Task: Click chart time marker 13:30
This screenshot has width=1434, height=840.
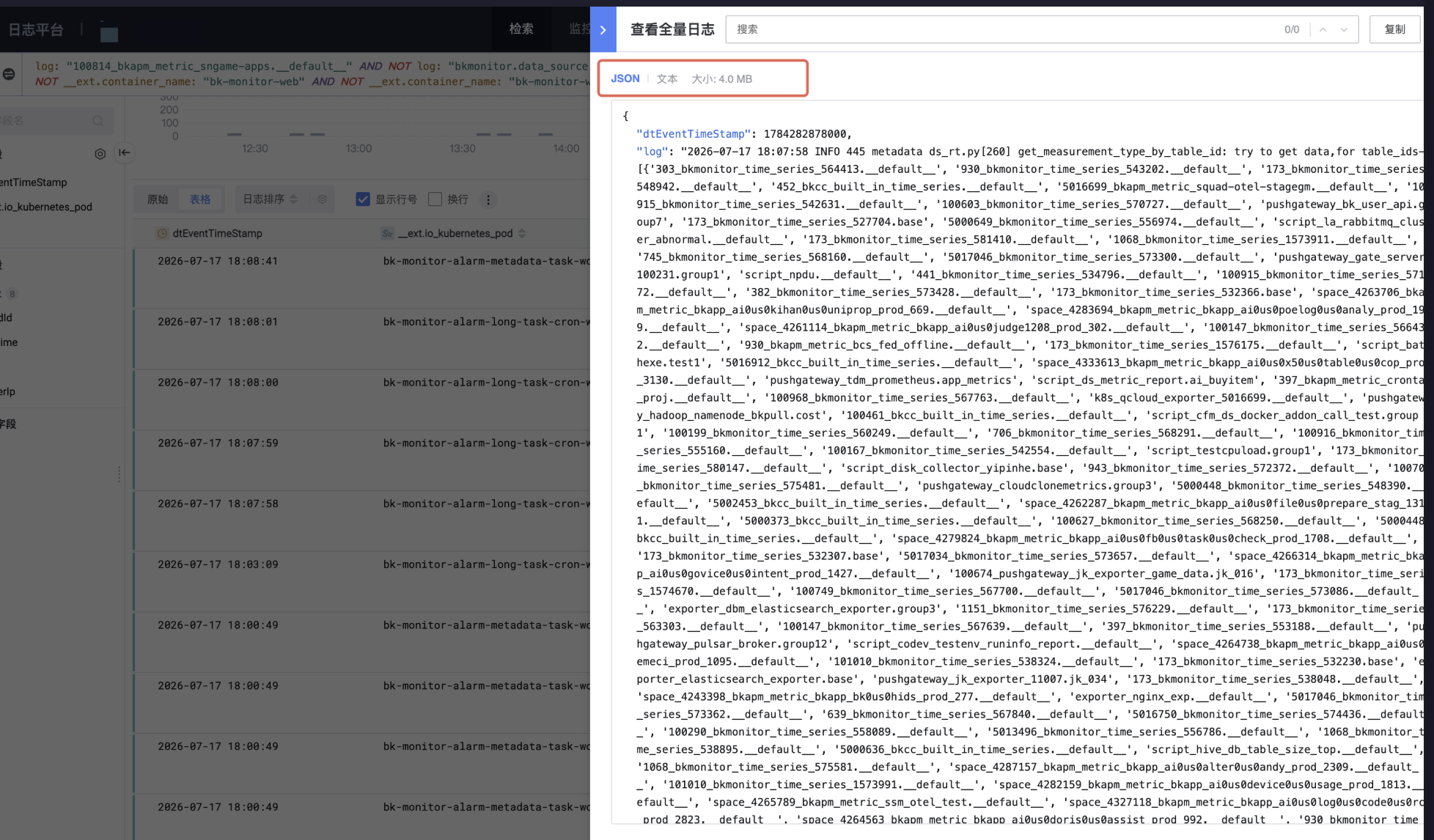Action: [x=463, y=148]
